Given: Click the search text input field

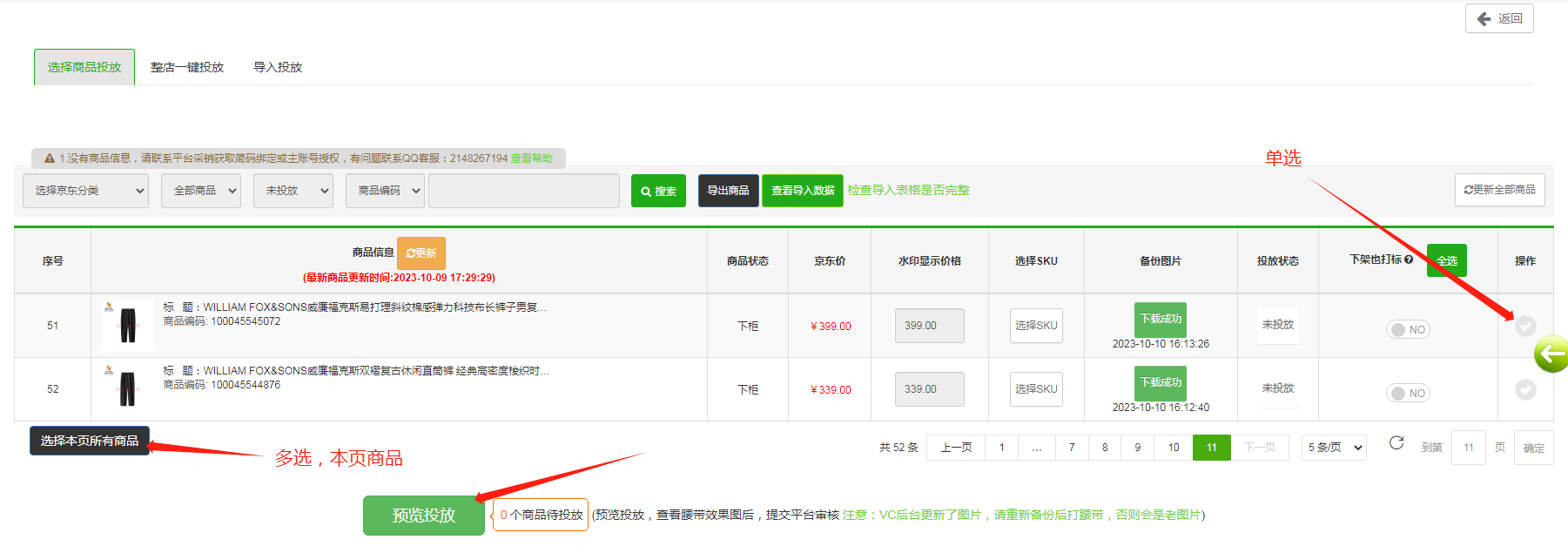Looking at the screenshot, I should (524, 191).
